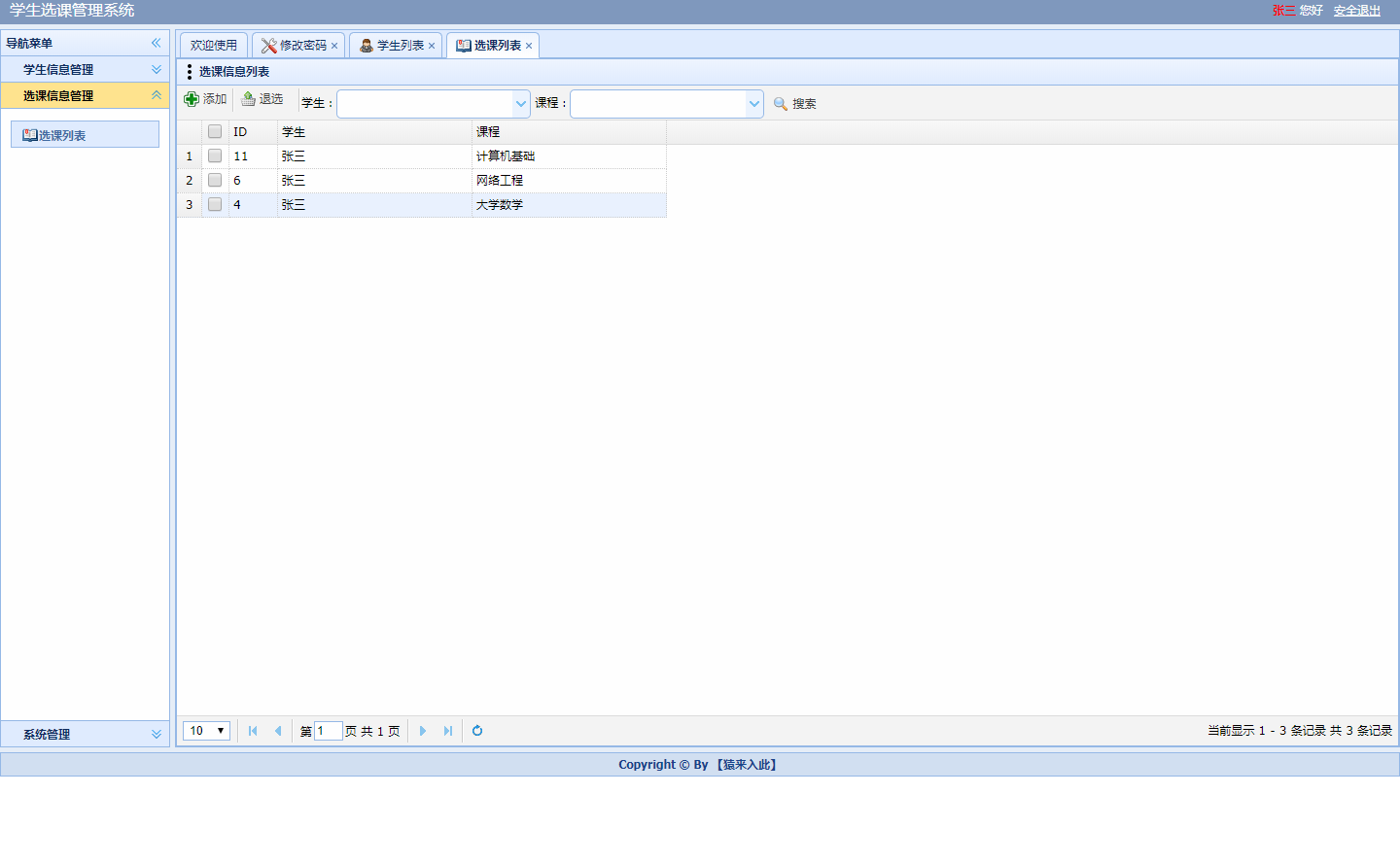The width and height of the screenshot is (1400, 864).
Task: Click the 猿来入此 copyright text
Action: tap(747, 765)
